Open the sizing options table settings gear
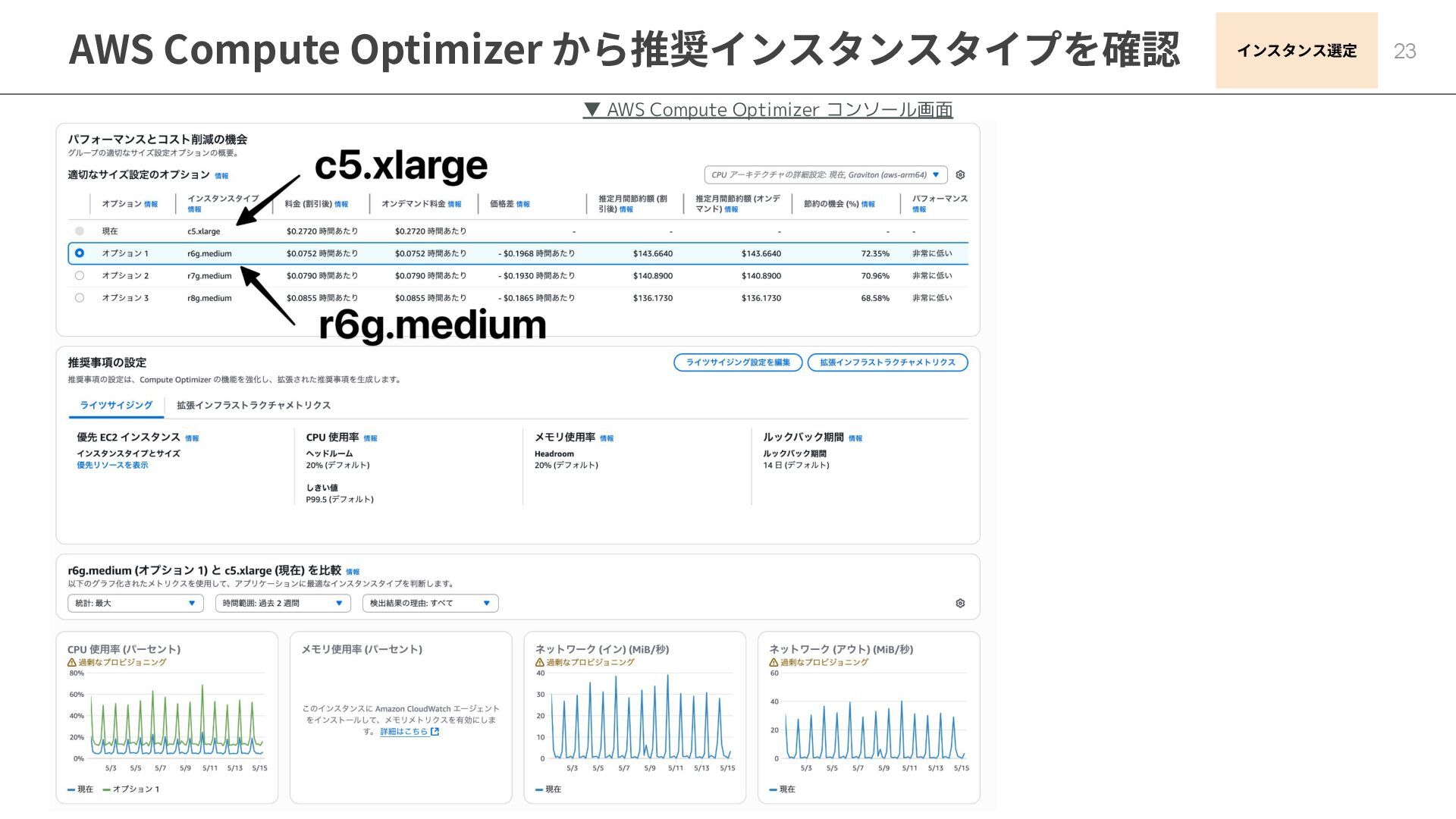The image size is (1456, 819). click(x=960, y=175)
